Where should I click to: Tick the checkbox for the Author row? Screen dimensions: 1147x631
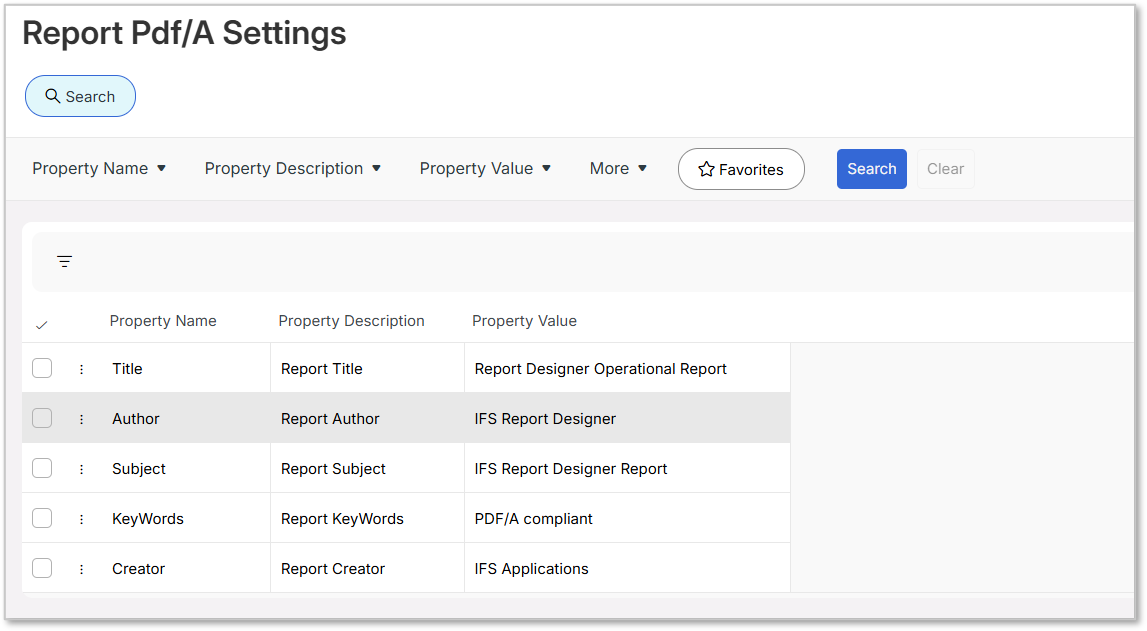(x=42, y=418)
